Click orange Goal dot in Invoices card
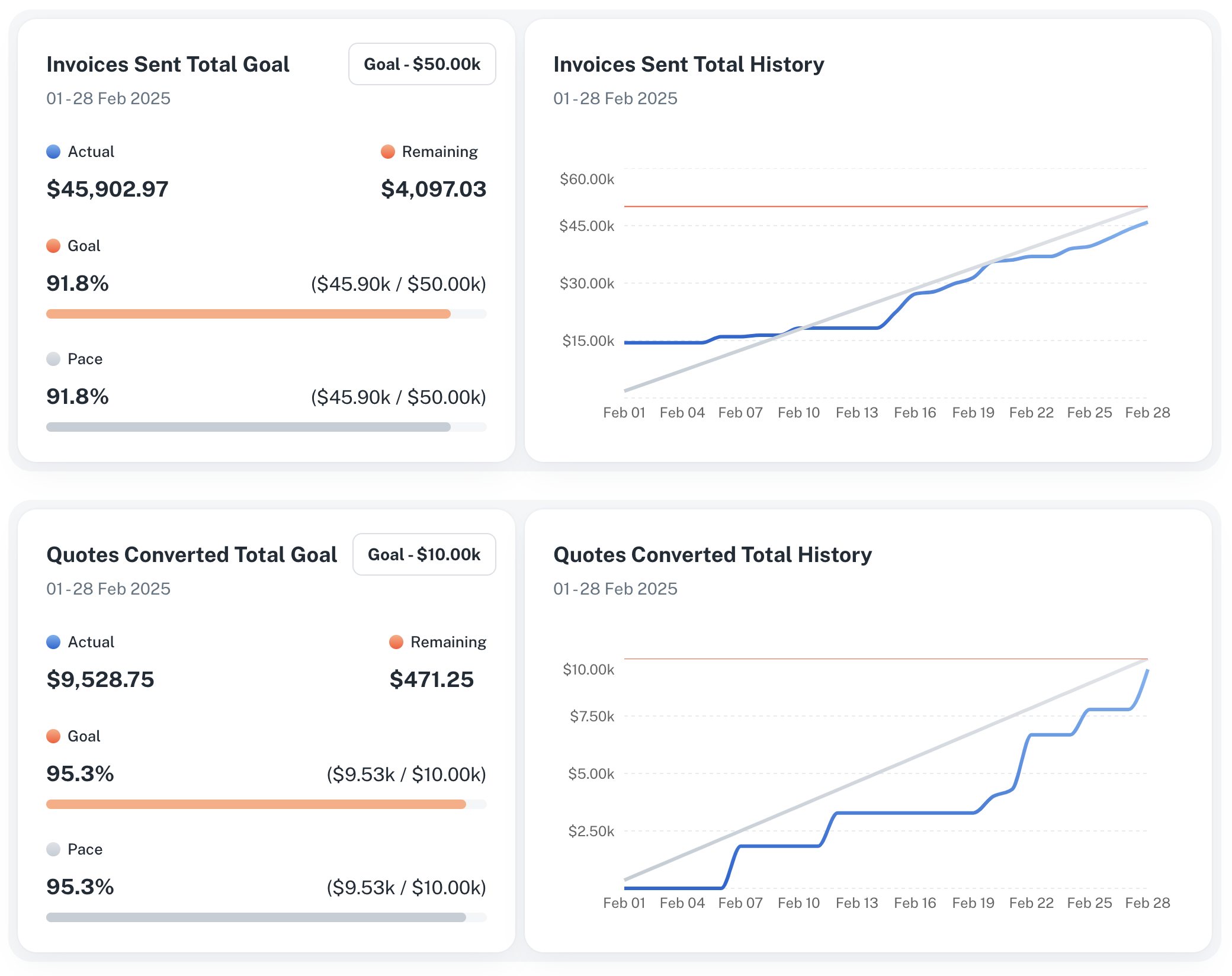The width and height of the screenshot is (1232, 976). coord(53,246)
